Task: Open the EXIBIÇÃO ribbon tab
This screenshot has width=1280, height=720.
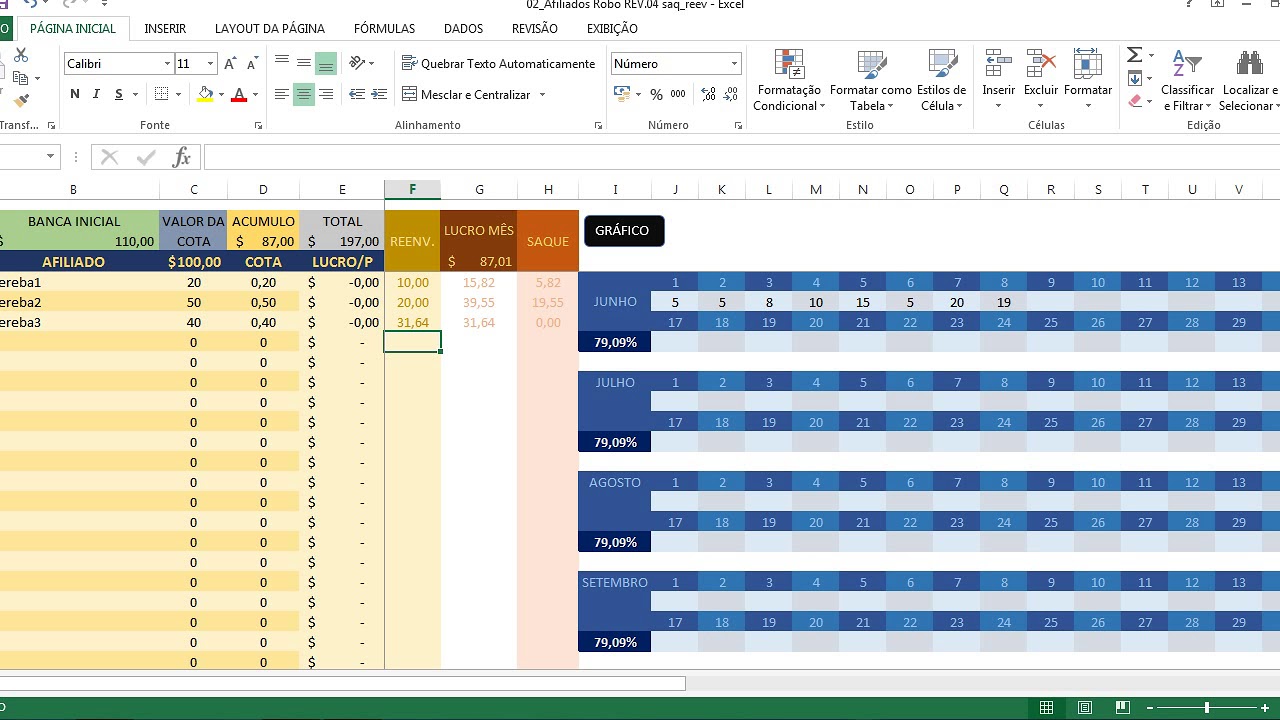Action: 612,29
